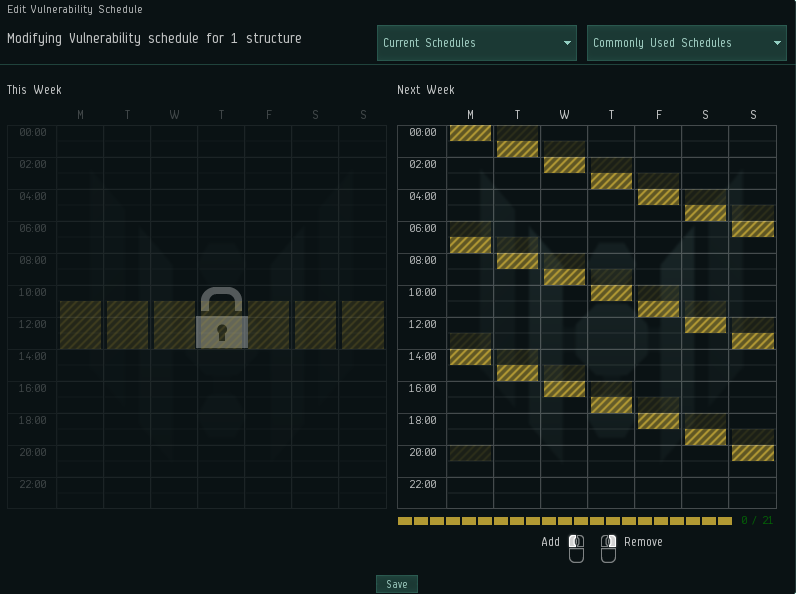
Task: Click the left-click mouse icon beside Add
Action: (x=576, y=548)
